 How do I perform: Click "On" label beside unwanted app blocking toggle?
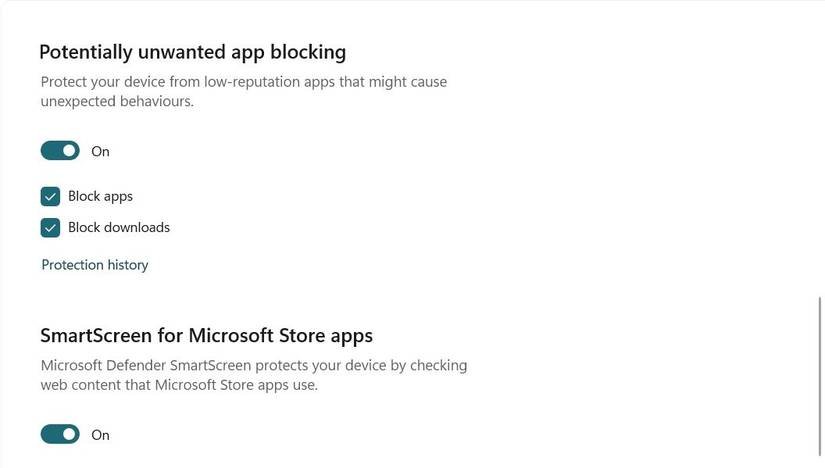coord(100,152)
